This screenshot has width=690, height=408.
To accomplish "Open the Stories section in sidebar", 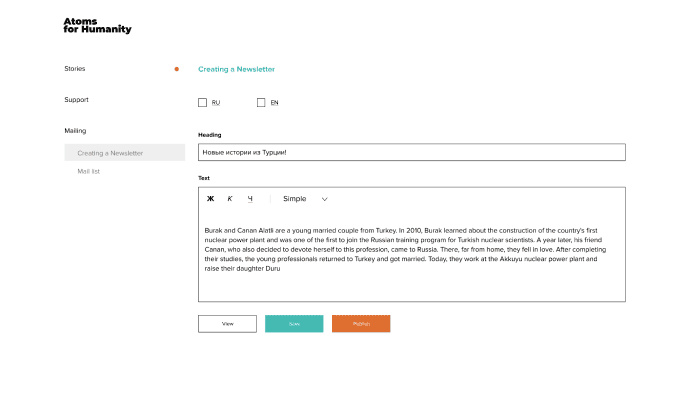I will pyautogui.click(x=75, y=69).
